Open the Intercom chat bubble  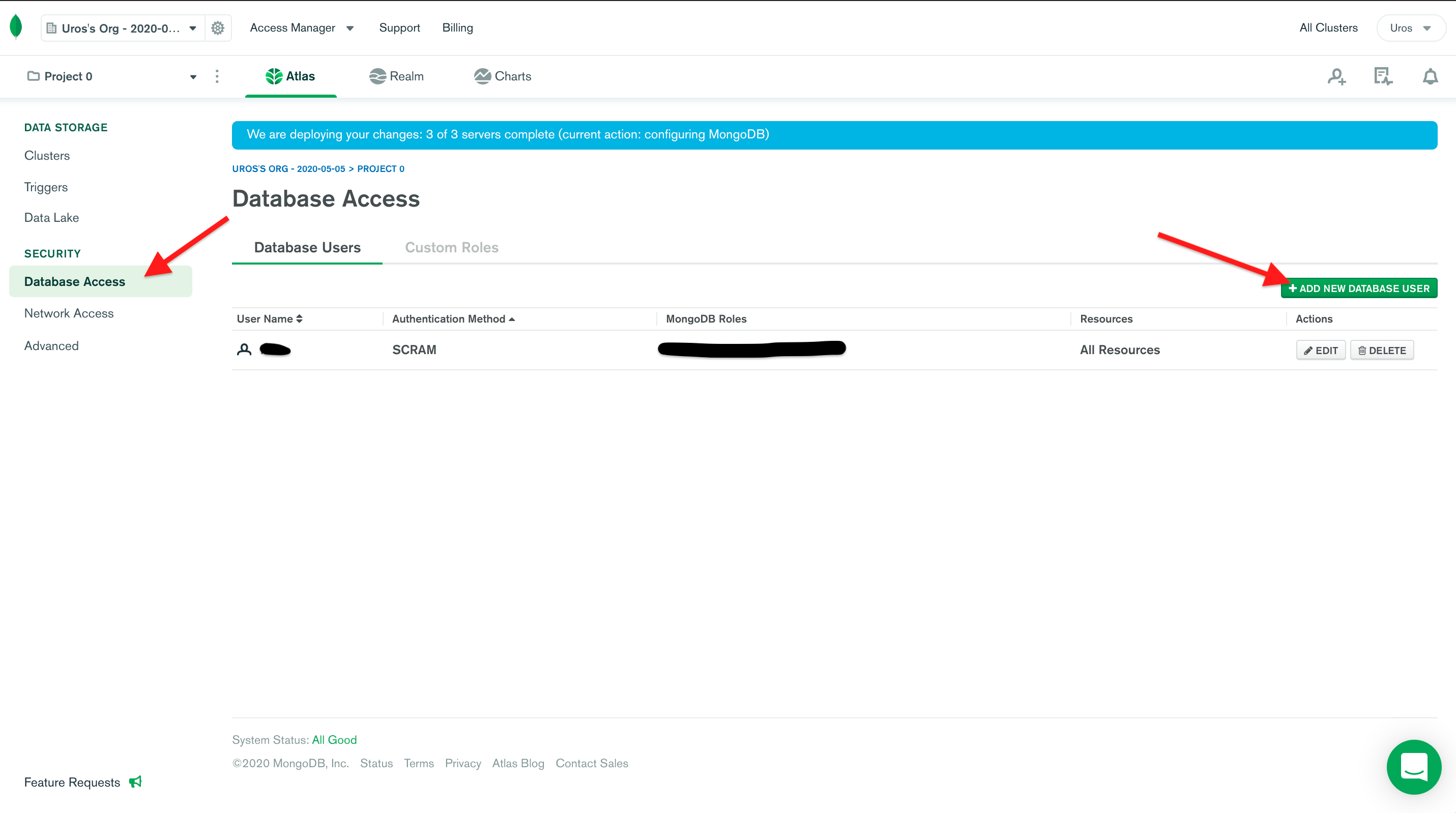(1414, 767)
